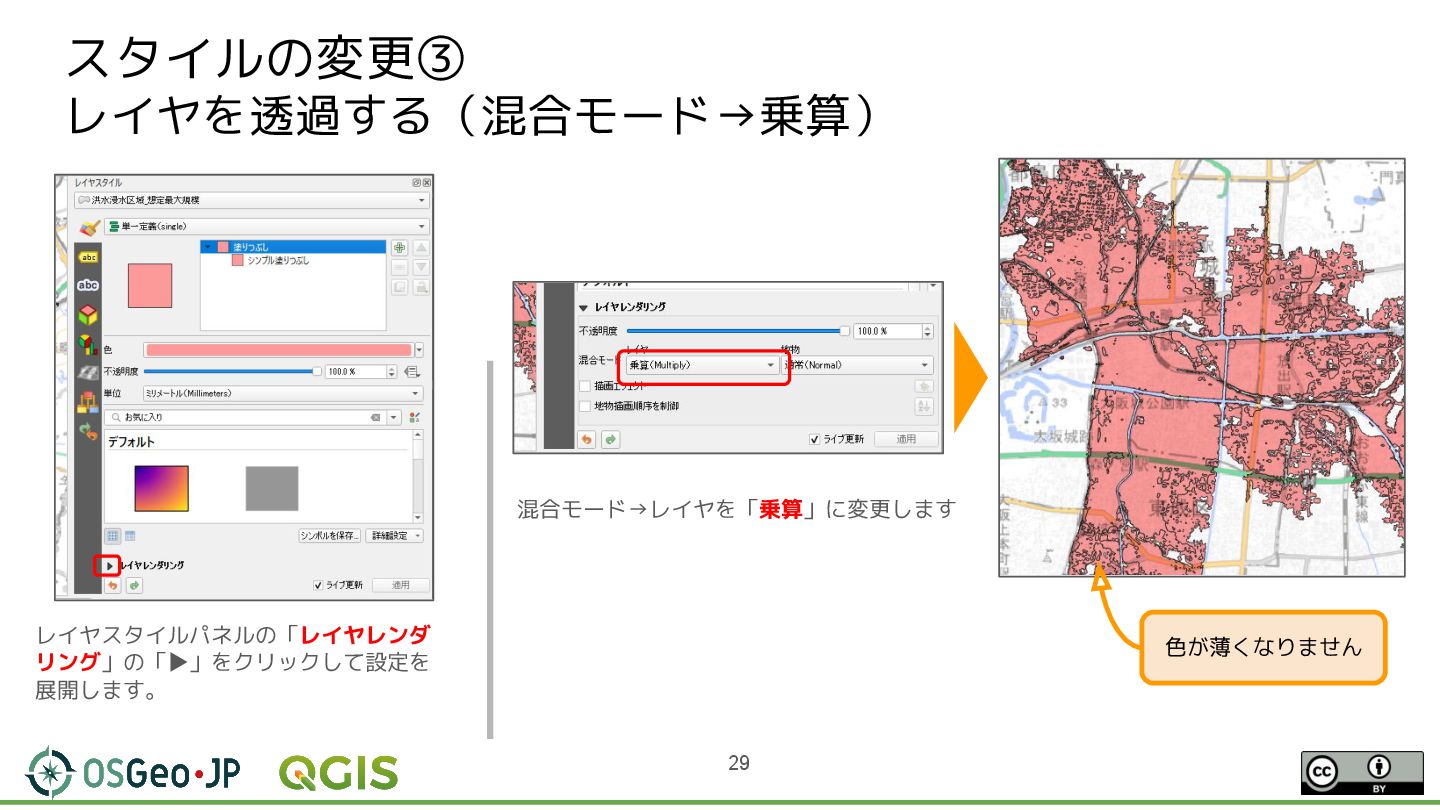Viewport: 1440px width, 810px height.
Task: Select the gray fill default symbol
Action: click(x=272, y=488)
